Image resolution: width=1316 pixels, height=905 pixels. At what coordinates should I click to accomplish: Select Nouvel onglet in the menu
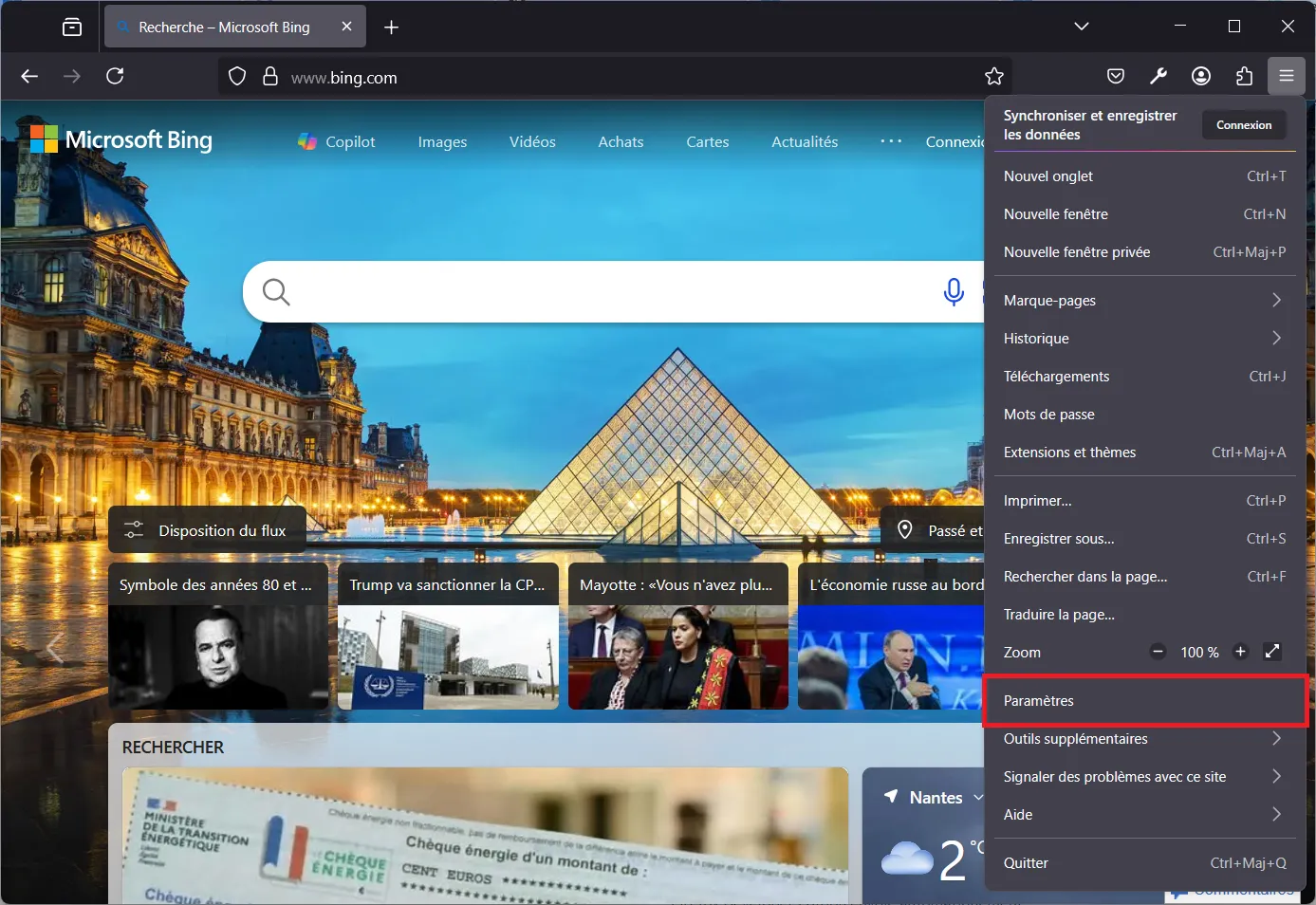coord(1144,176)
